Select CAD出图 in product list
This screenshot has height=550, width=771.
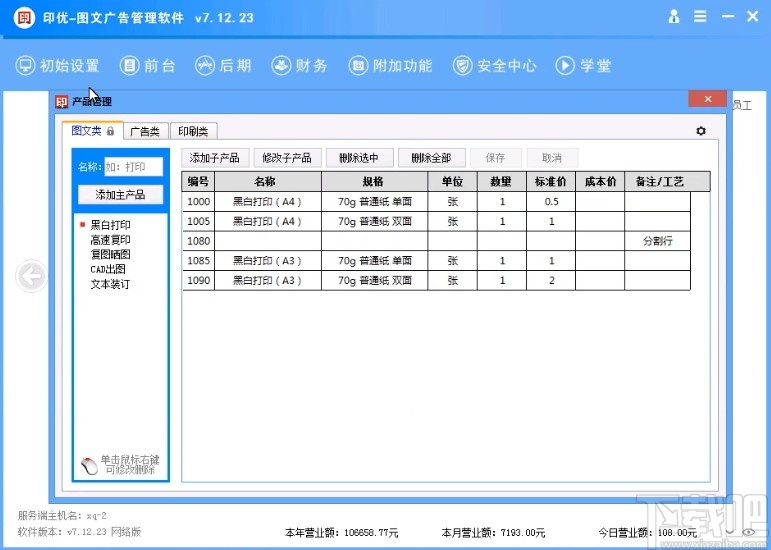pyautogui.click(x=108, y=269)
